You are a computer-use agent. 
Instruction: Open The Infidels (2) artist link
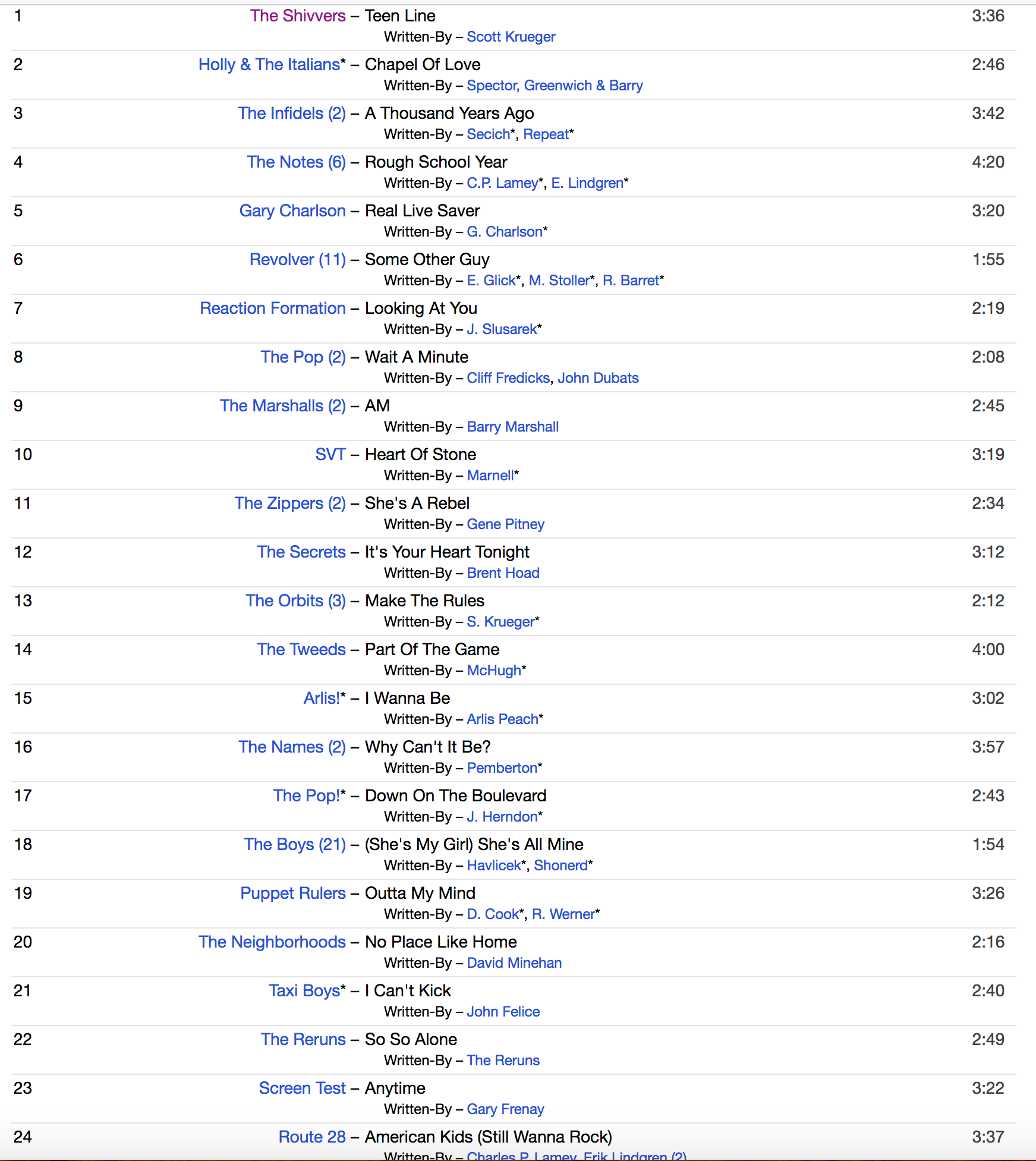(x=291, y=114)
